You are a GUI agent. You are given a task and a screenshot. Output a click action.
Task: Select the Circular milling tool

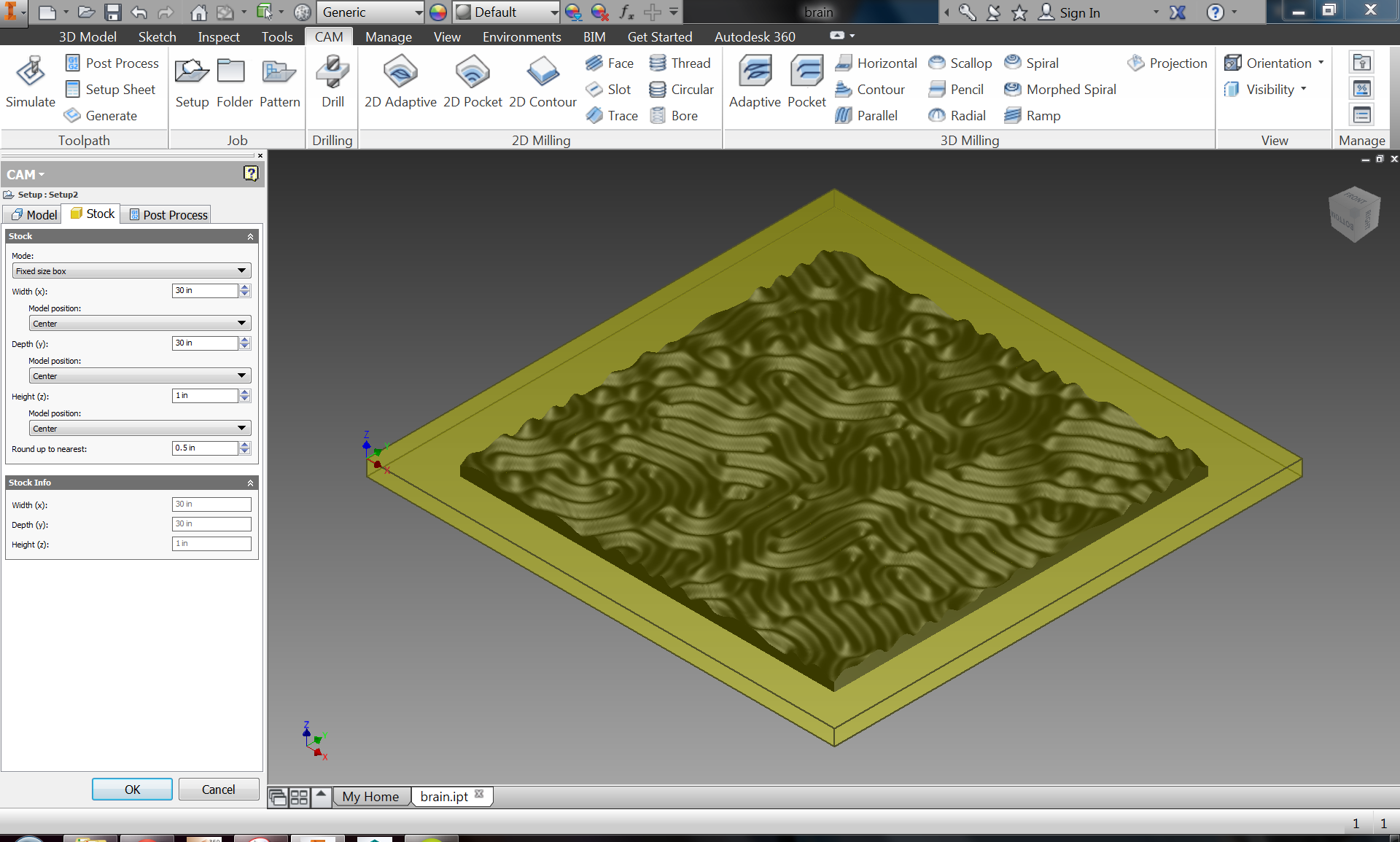pos(681,90)
